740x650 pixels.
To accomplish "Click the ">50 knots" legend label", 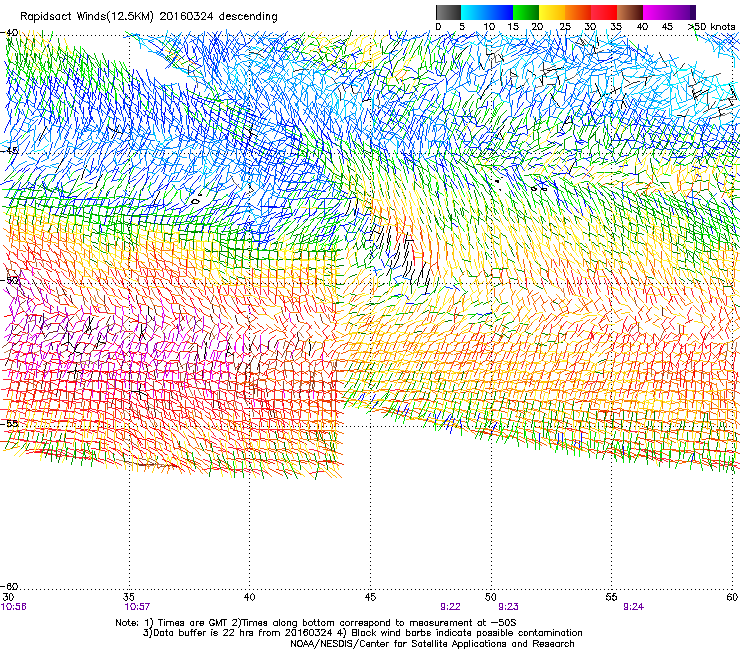I will 711,27.
